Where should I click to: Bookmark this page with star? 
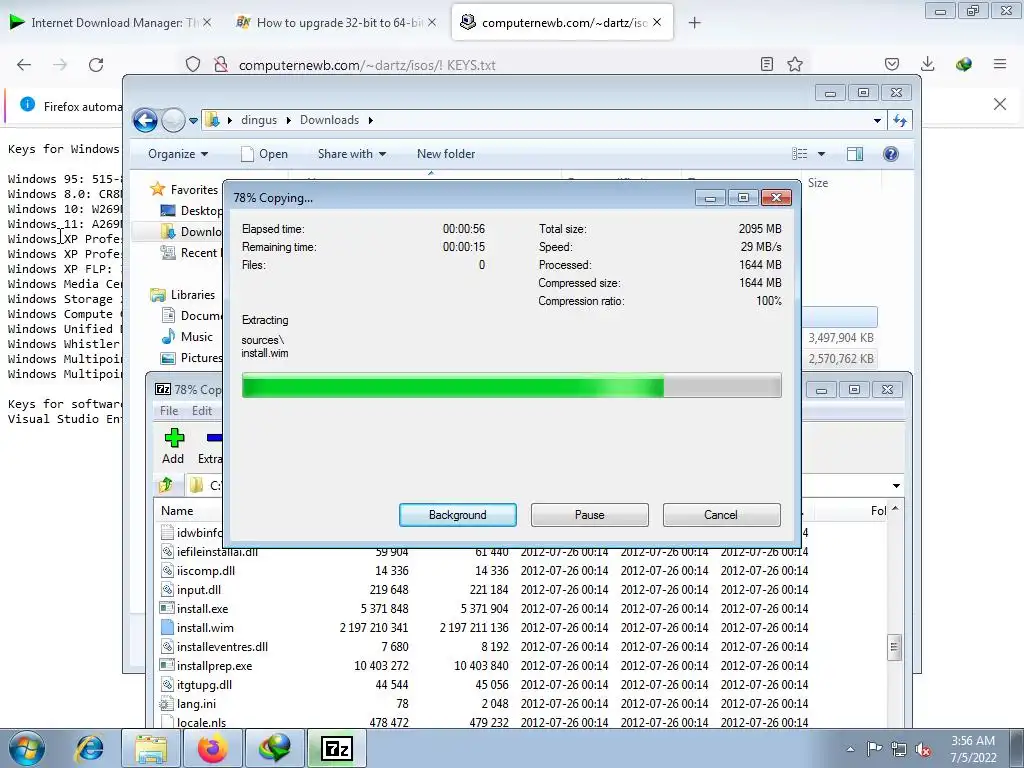pos(795,64)
